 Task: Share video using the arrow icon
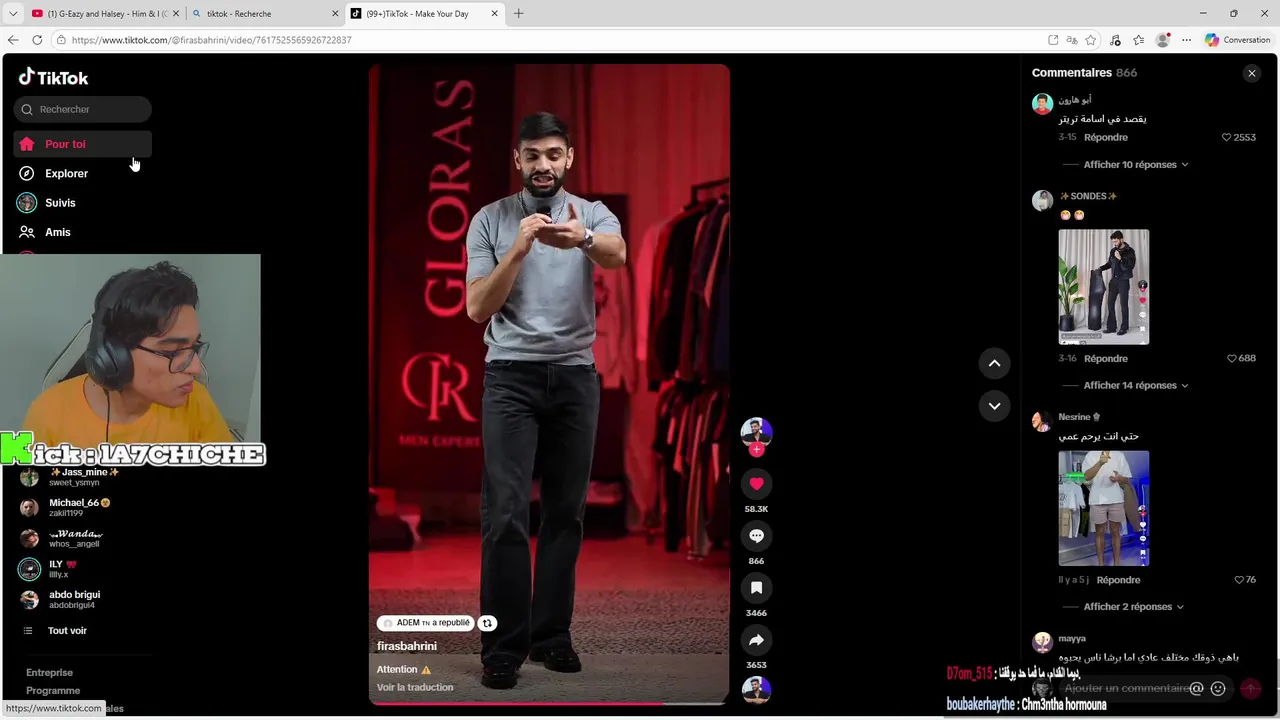756,640
